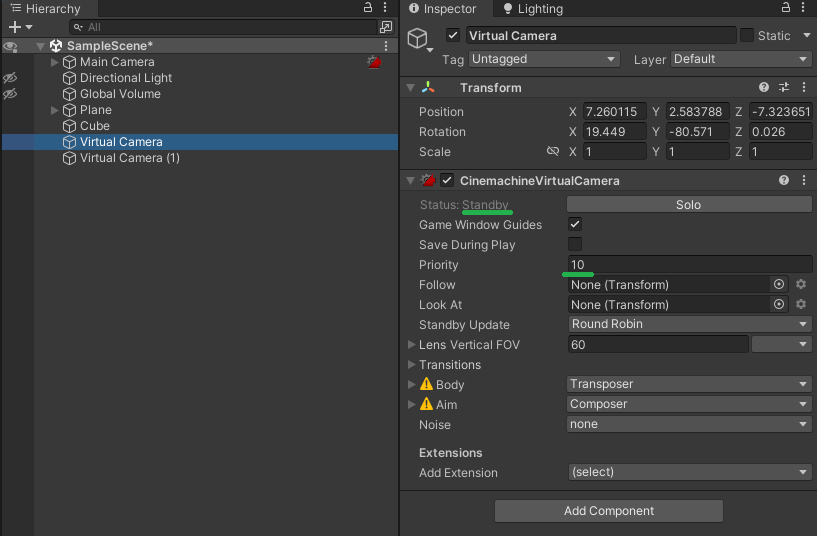Open the Layer dropdown Default

pyautogui.click(x=741, y=59)
